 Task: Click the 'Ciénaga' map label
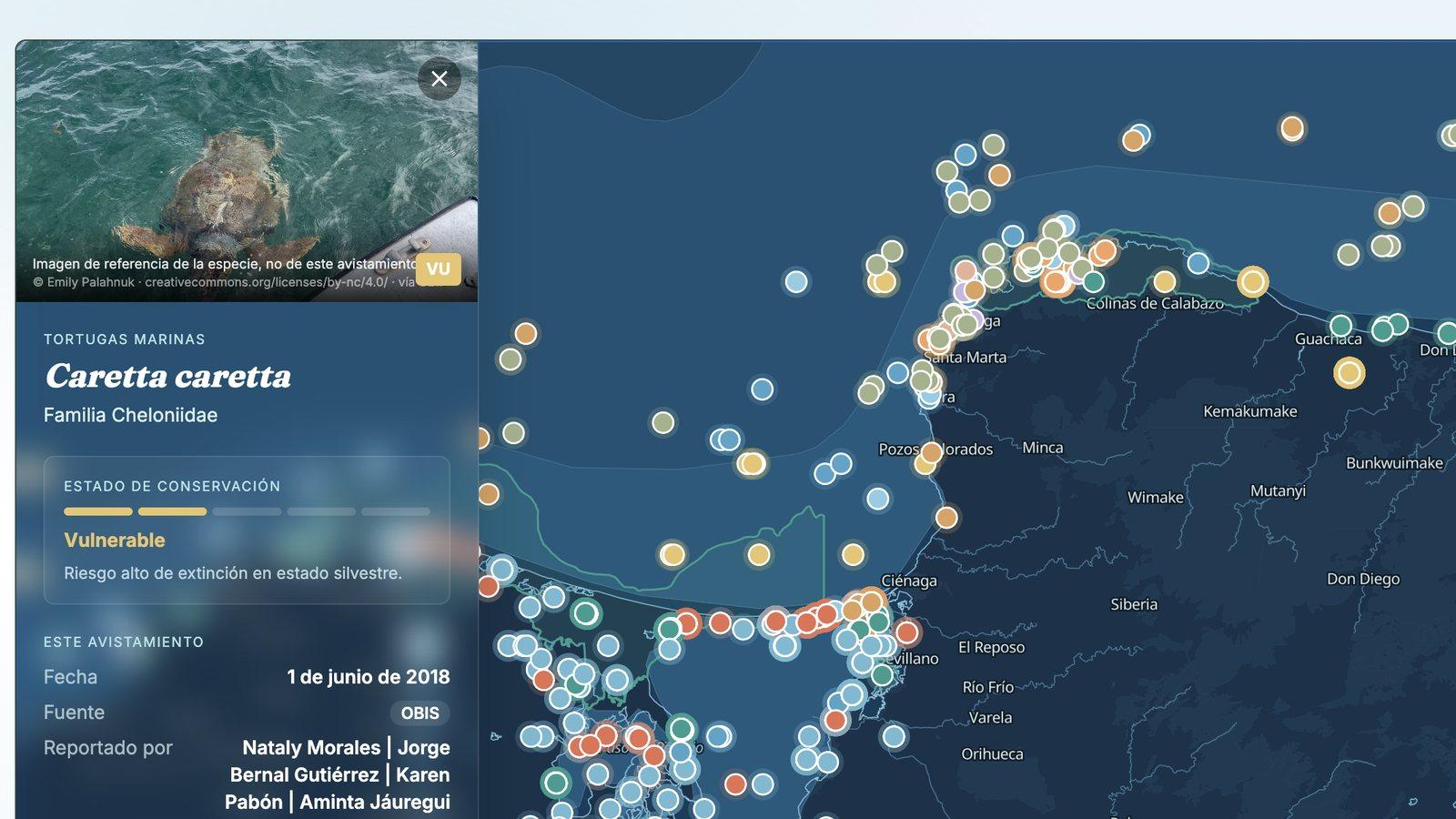[x=909, y=581]
